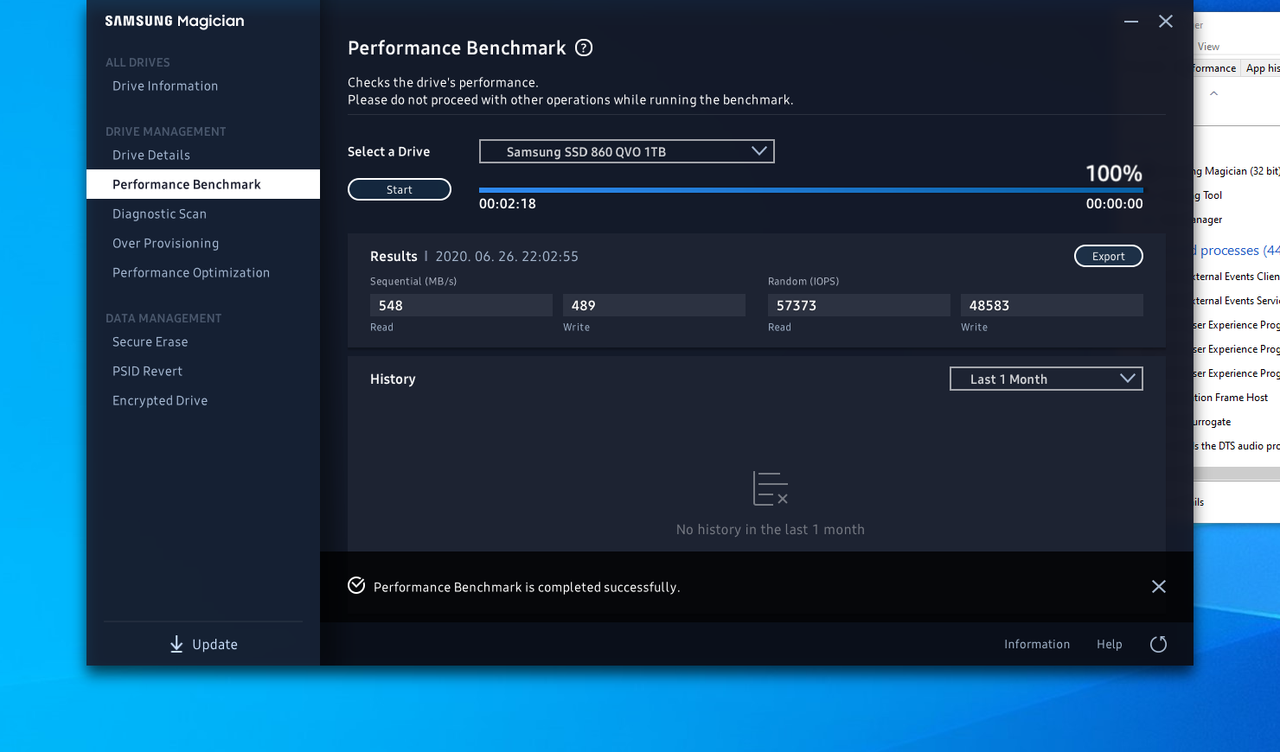
Task: Select Performance Benchmark in sidebar
Action: (x=203, y=184)
